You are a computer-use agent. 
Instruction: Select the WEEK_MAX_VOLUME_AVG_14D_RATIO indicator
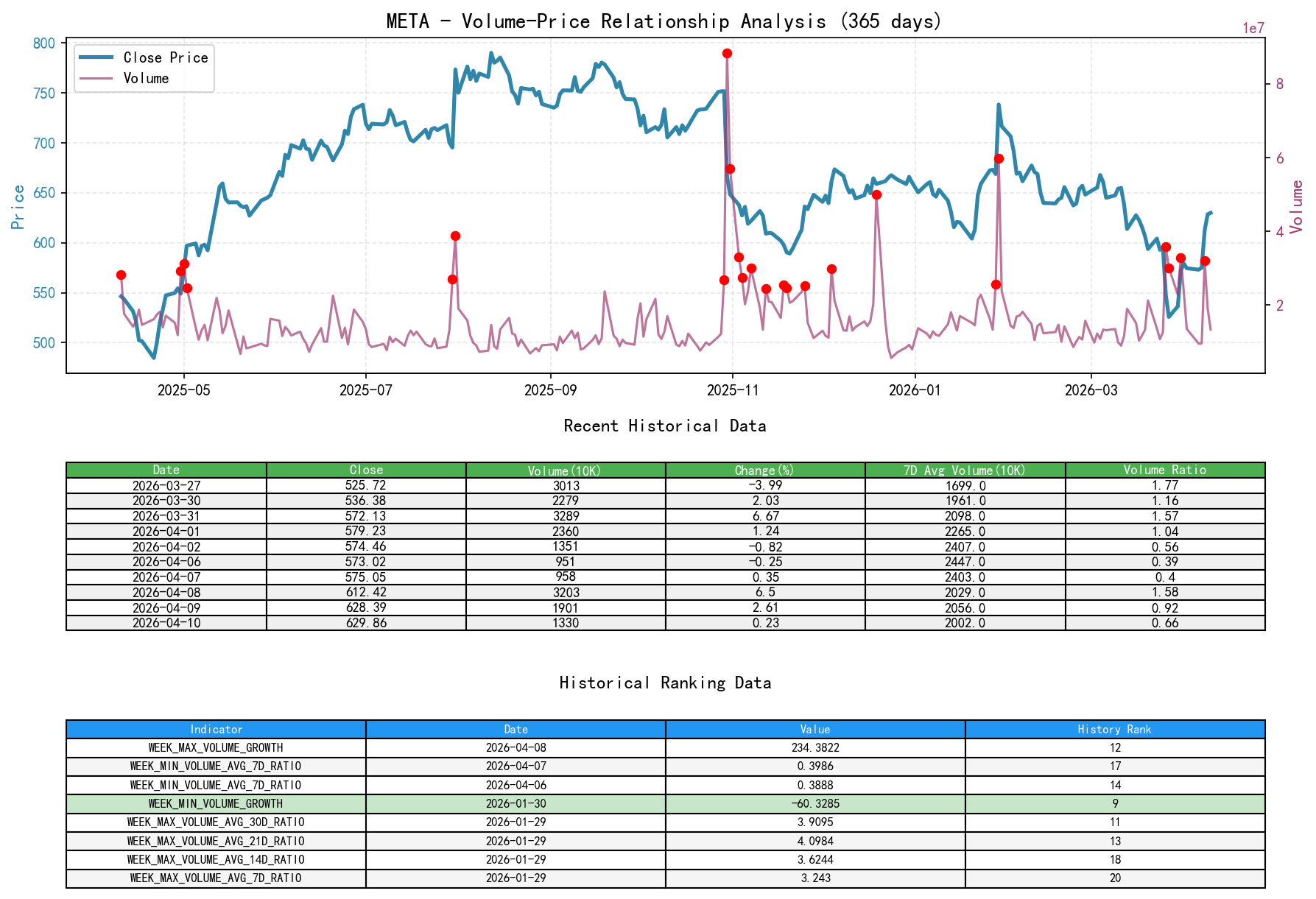click(x=216, y=860)
